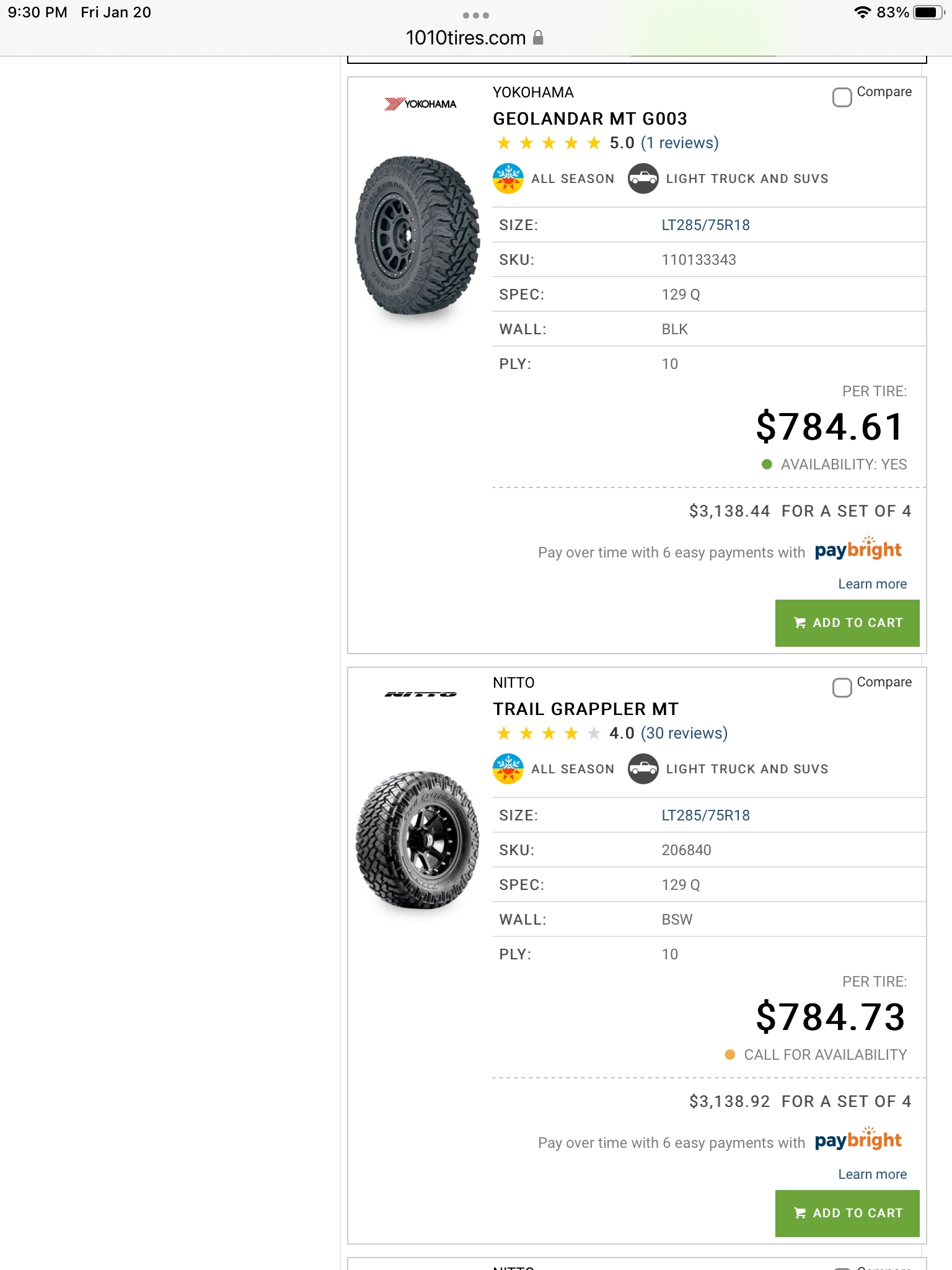
Task: Click Learn more under Yokohama paybright
Action: pos(872,584)
